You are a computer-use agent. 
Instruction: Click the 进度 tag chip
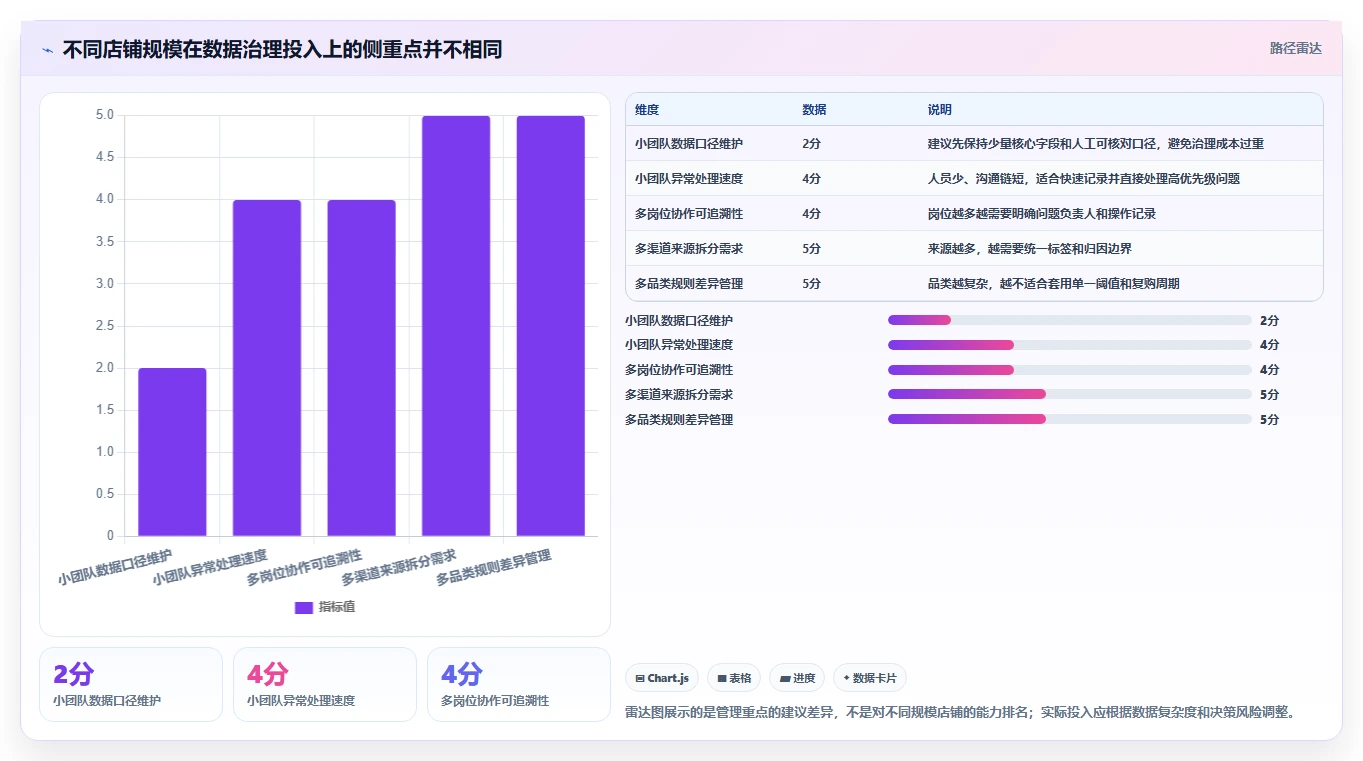click(x=797, y=678)
